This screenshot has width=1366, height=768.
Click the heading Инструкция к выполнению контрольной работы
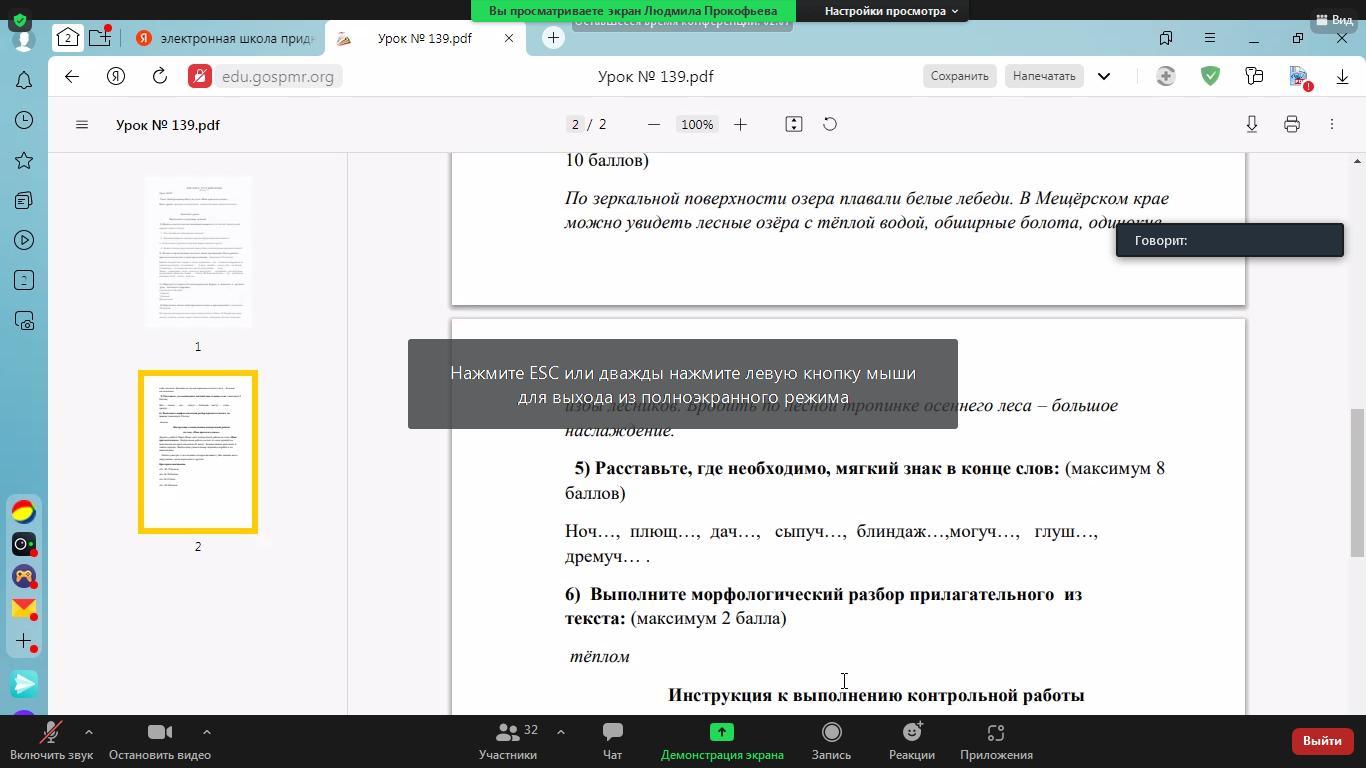(876, 695)
